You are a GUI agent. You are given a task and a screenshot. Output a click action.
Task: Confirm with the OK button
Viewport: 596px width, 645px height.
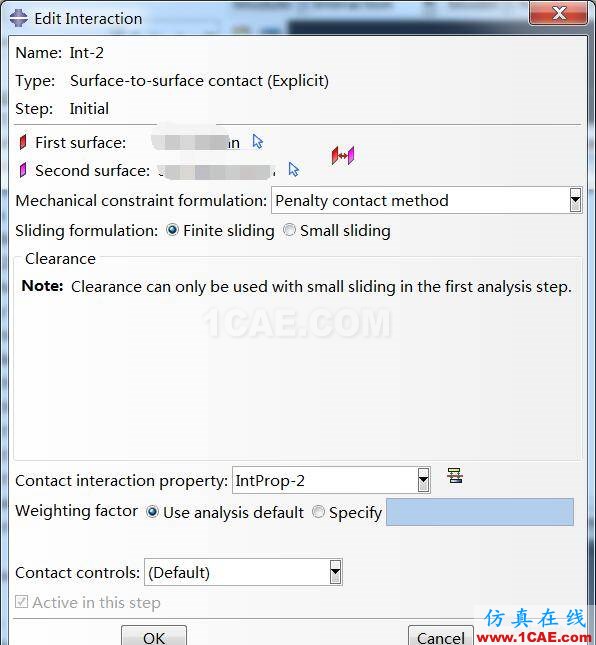click(x=154, y=636)
